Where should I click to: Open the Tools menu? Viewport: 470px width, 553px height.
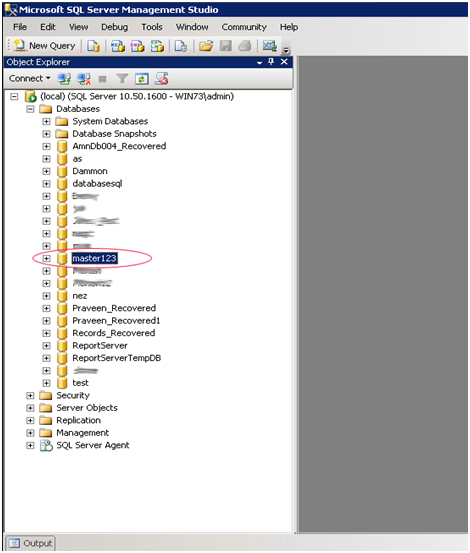[x=152, y=27]
